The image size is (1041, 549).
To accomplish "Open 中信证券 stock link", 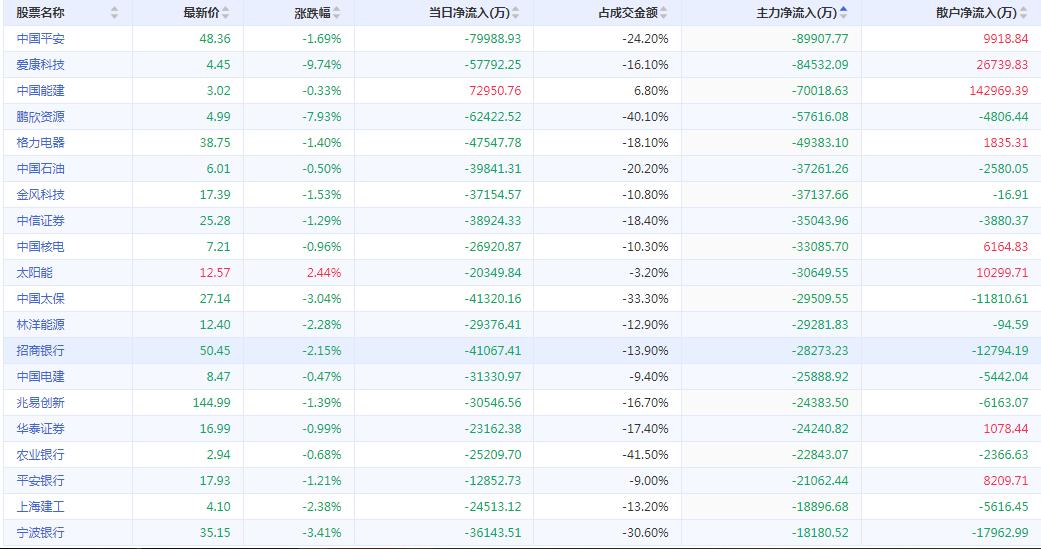I will (40, 220).
